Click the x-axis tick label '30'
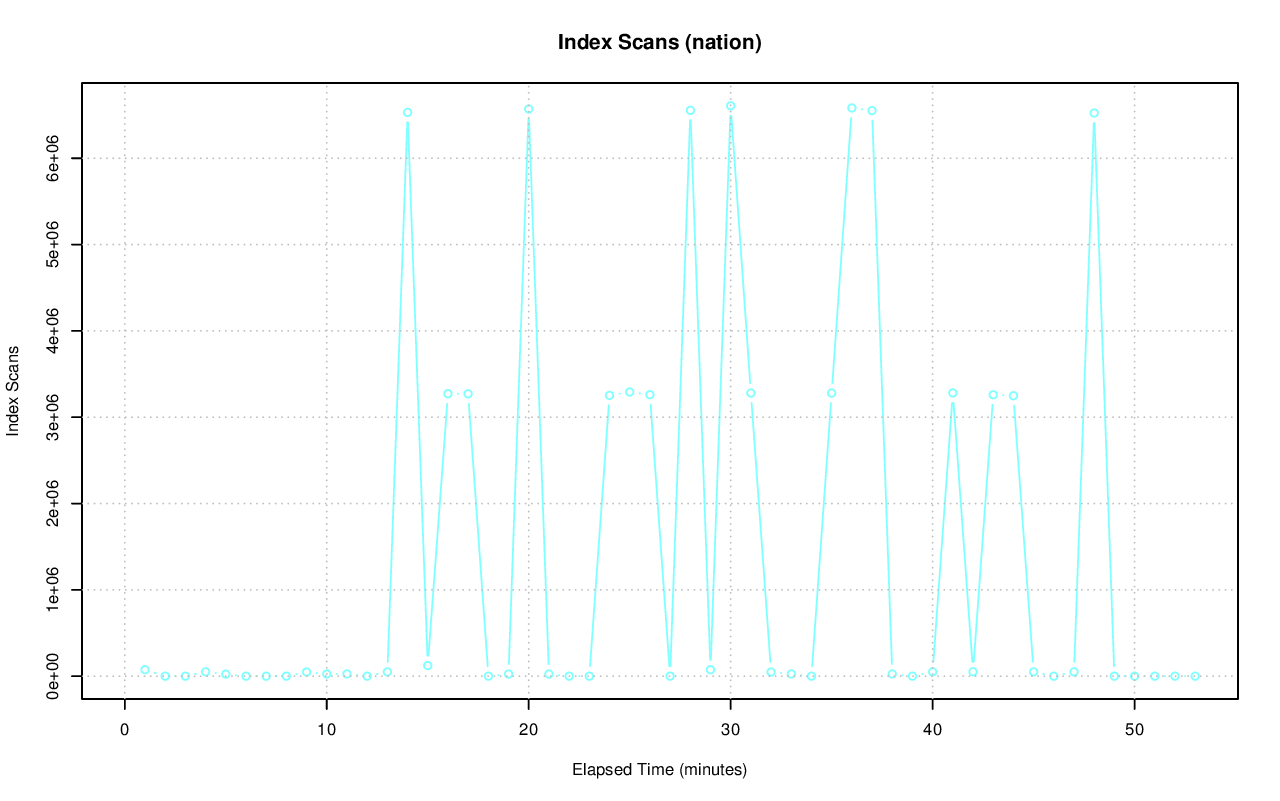Image resolution: width=1280 pixels, height=801 pixels. pyautogui.click(x=731, y=730)
